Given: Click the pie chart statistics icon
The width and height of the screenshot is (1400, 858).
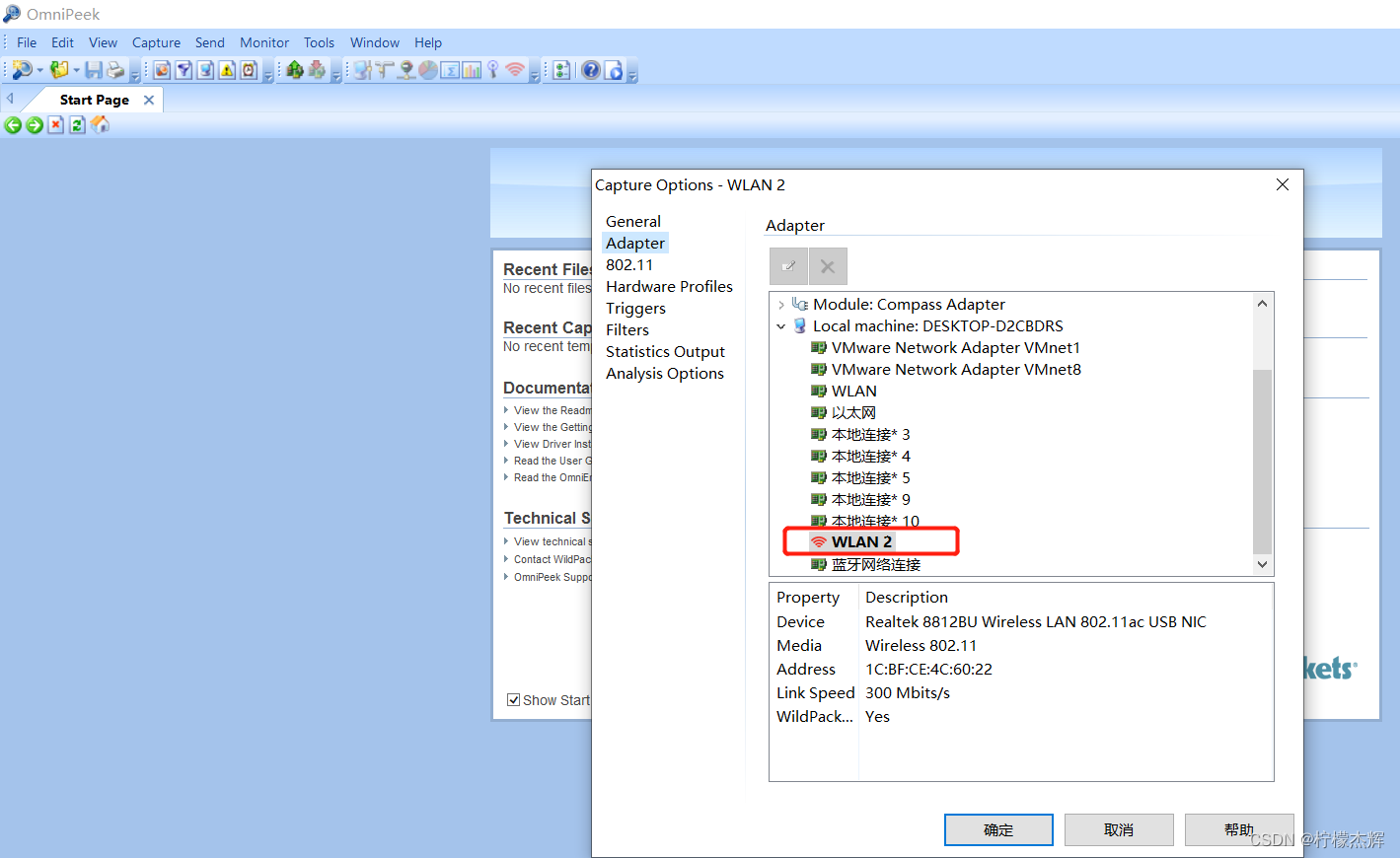Looking at the screenshot, I should coord(428,70).
